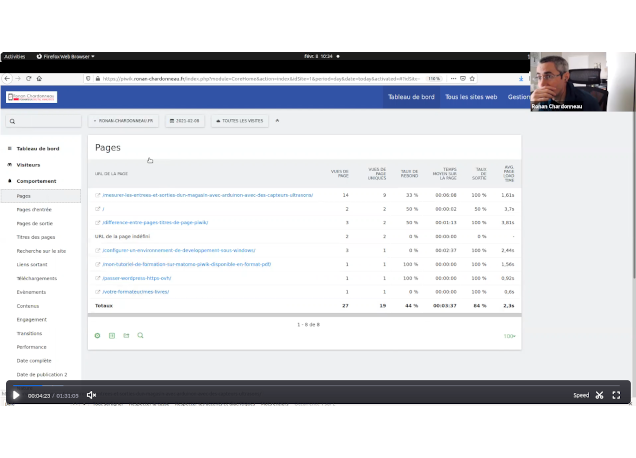The height and width of the screenshot is (458, 636).
Task: Enter fullscreen video mode
Action: pos(616,396)
